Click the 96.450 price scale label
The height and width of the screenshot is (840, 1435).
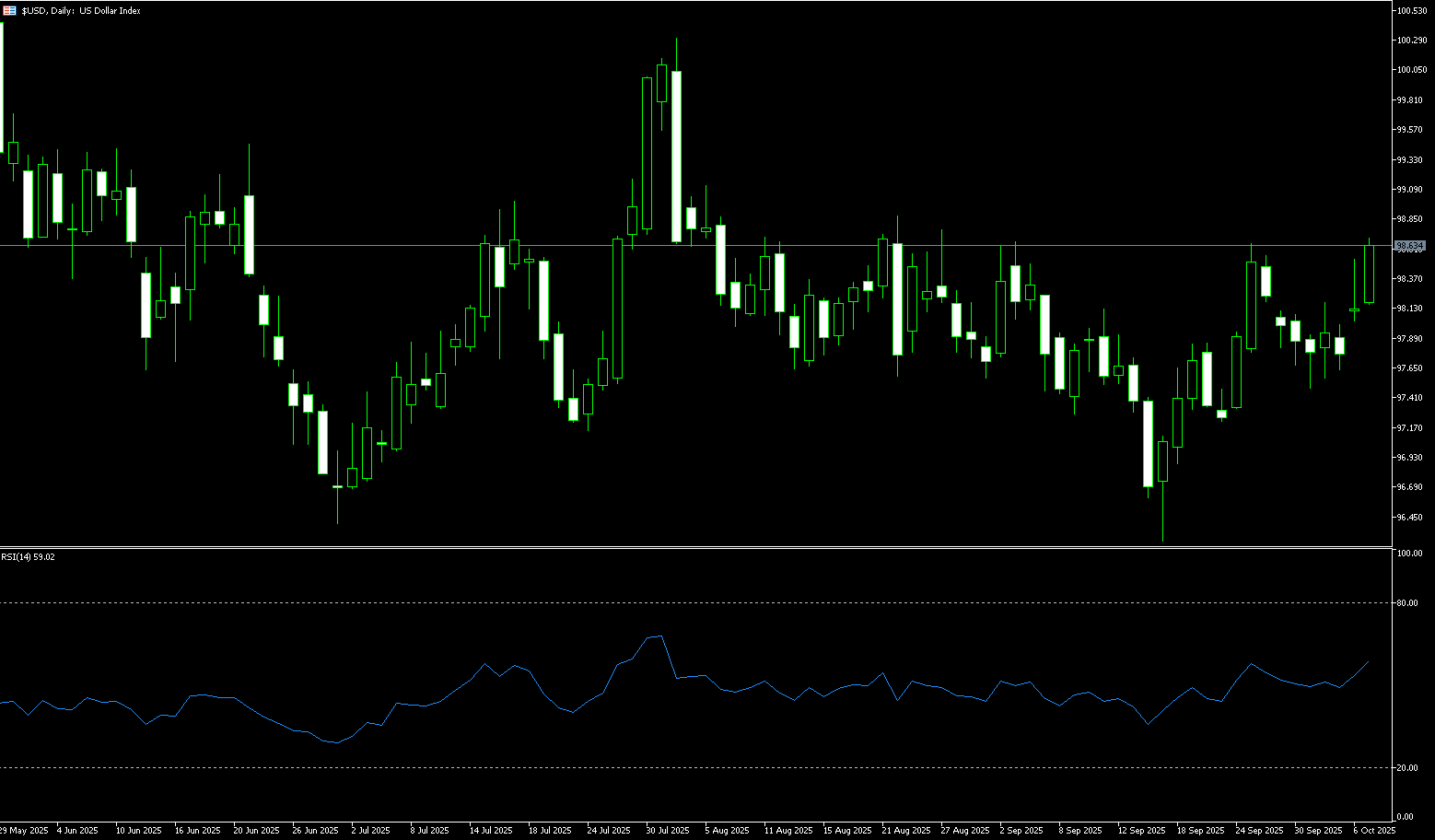point(1410,518)
